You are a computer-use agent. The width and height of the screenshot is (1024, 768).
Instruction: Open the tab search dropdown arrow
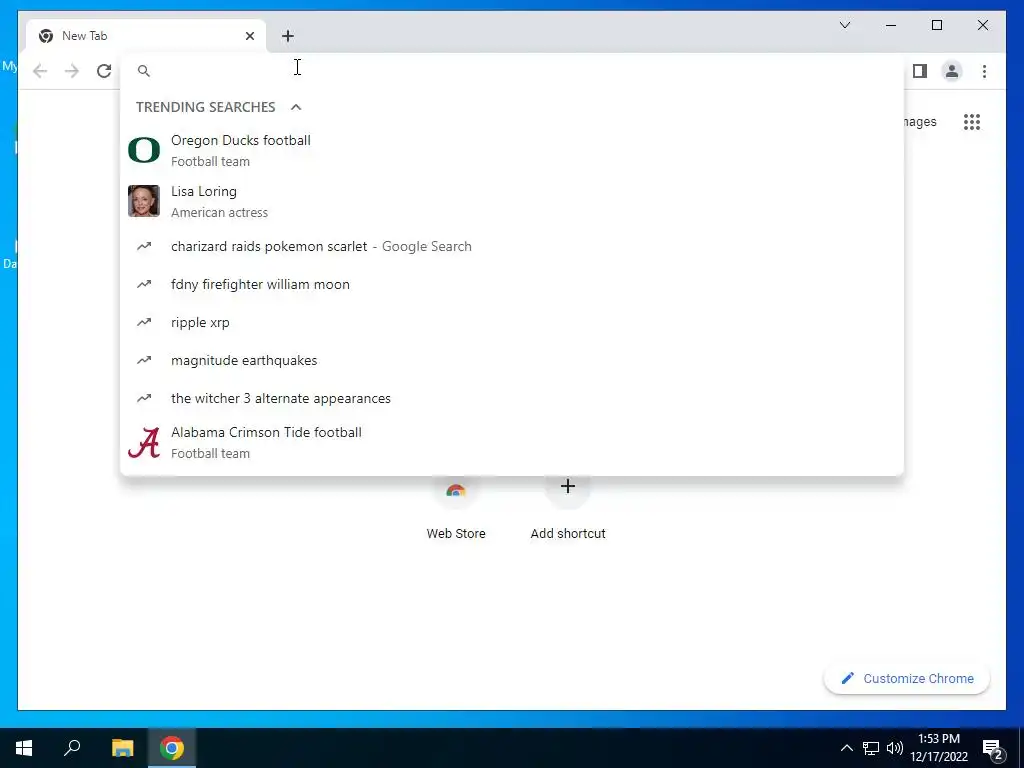[x=844, y=25]
